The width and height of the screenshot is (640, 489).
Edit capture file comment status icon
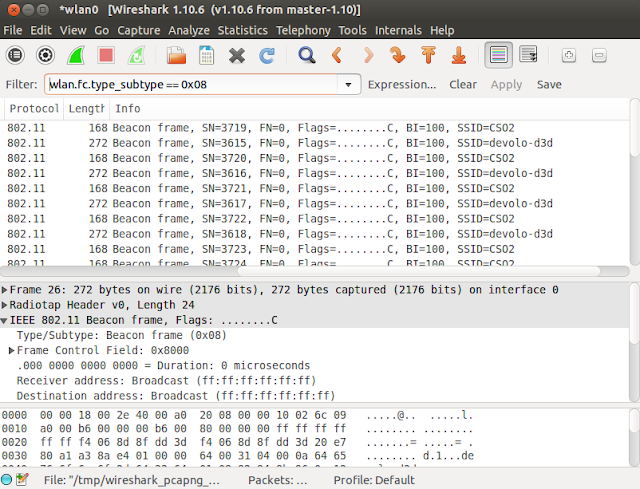[22, 480]
